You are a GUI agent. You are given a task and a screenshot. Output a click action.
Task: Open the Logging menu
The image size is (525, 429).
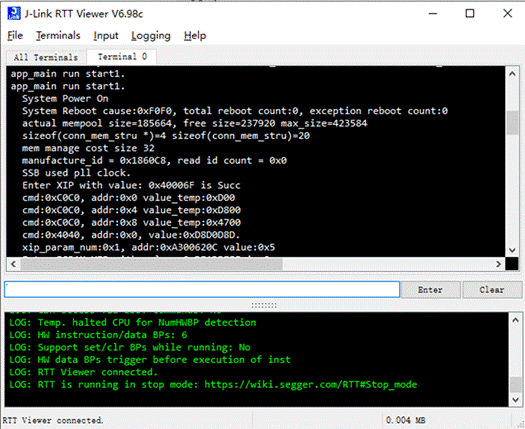point(151,35)
